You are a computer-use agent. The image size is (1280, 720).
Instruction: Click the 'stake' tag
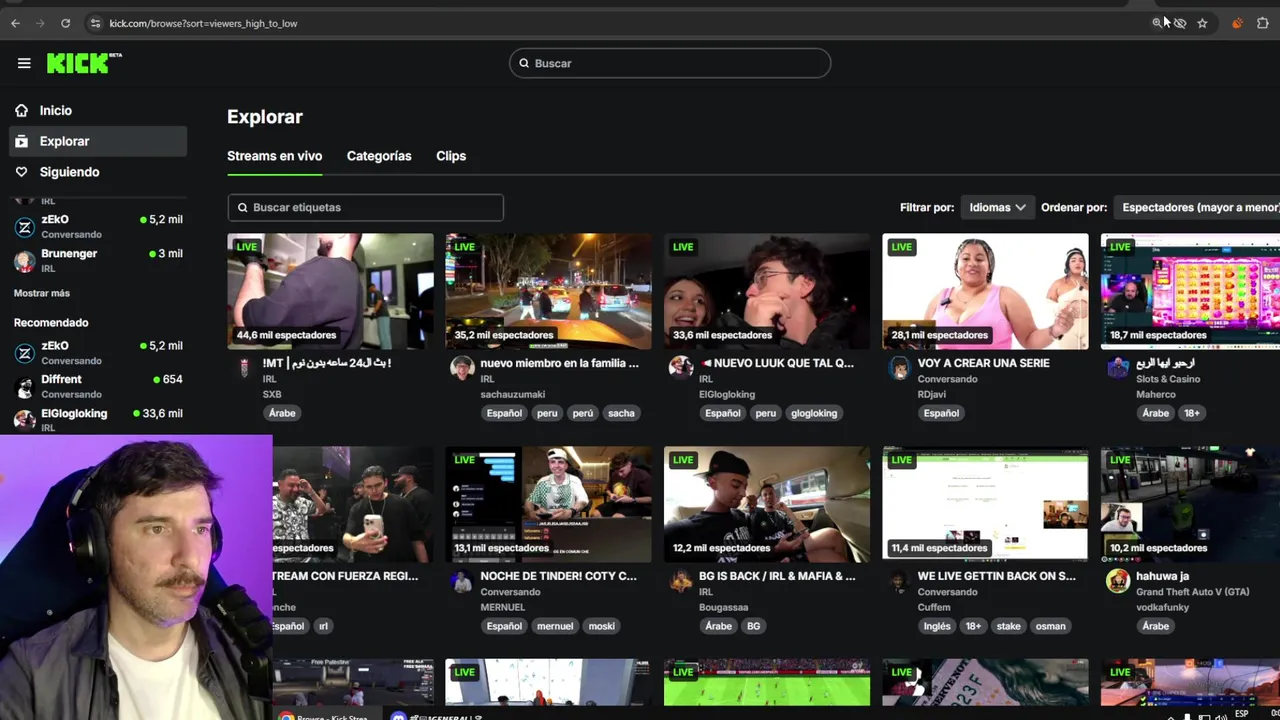(x=1009, y=626)
